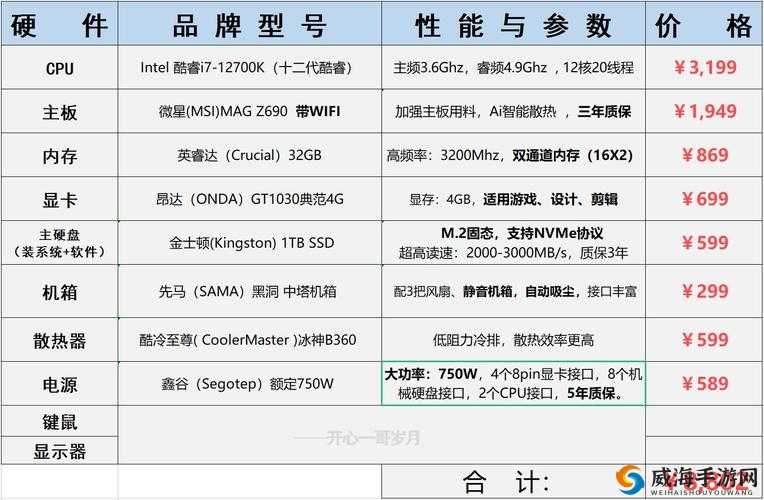Click the 内存 row label
The image size is (764, 500).
(59, 155)
